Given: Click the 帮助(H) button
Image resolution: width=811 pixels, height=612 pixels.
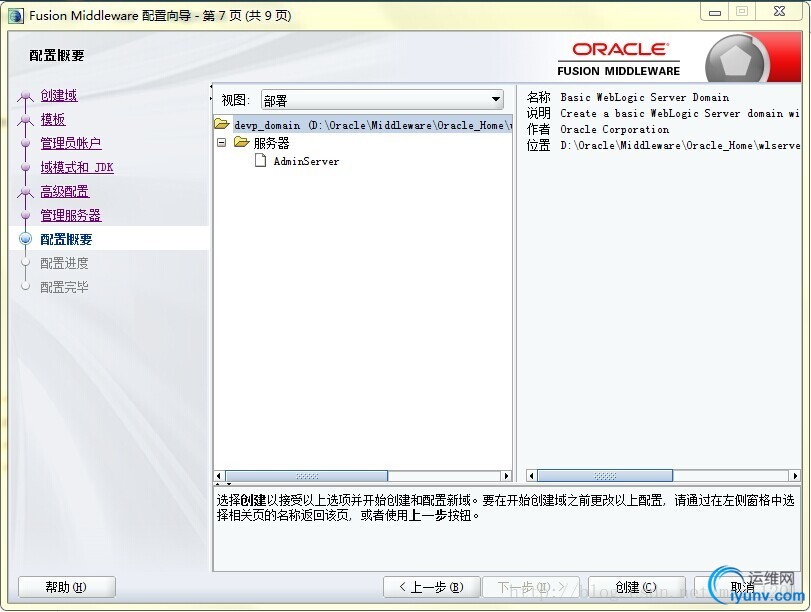Looking at the screenshot, I should 67,587.
